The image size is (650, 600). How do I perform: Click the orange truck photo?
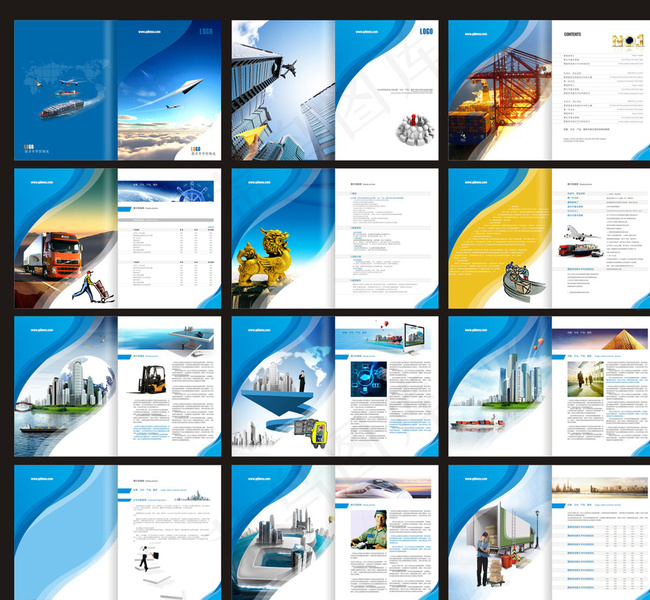coord(53,255)
